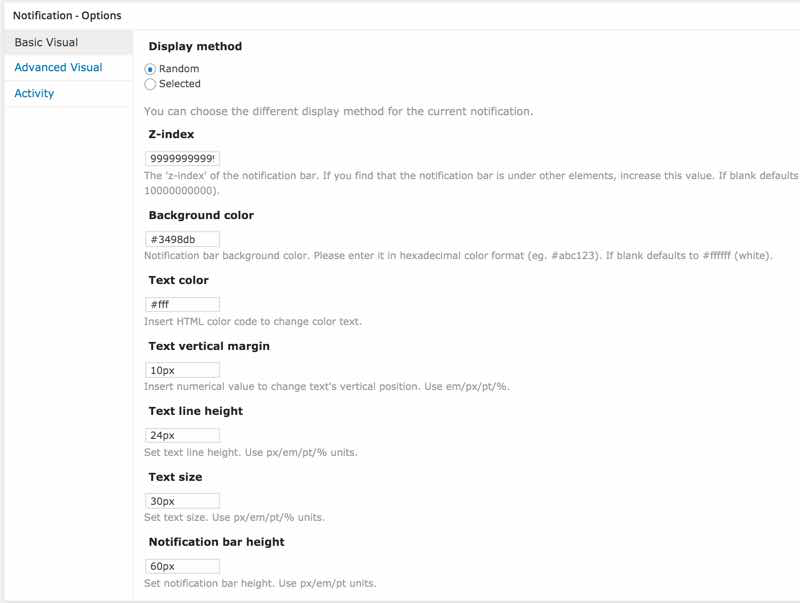800x603 pixels.
Task: Open the Activity tab
Action: click(x=34, y=94)
